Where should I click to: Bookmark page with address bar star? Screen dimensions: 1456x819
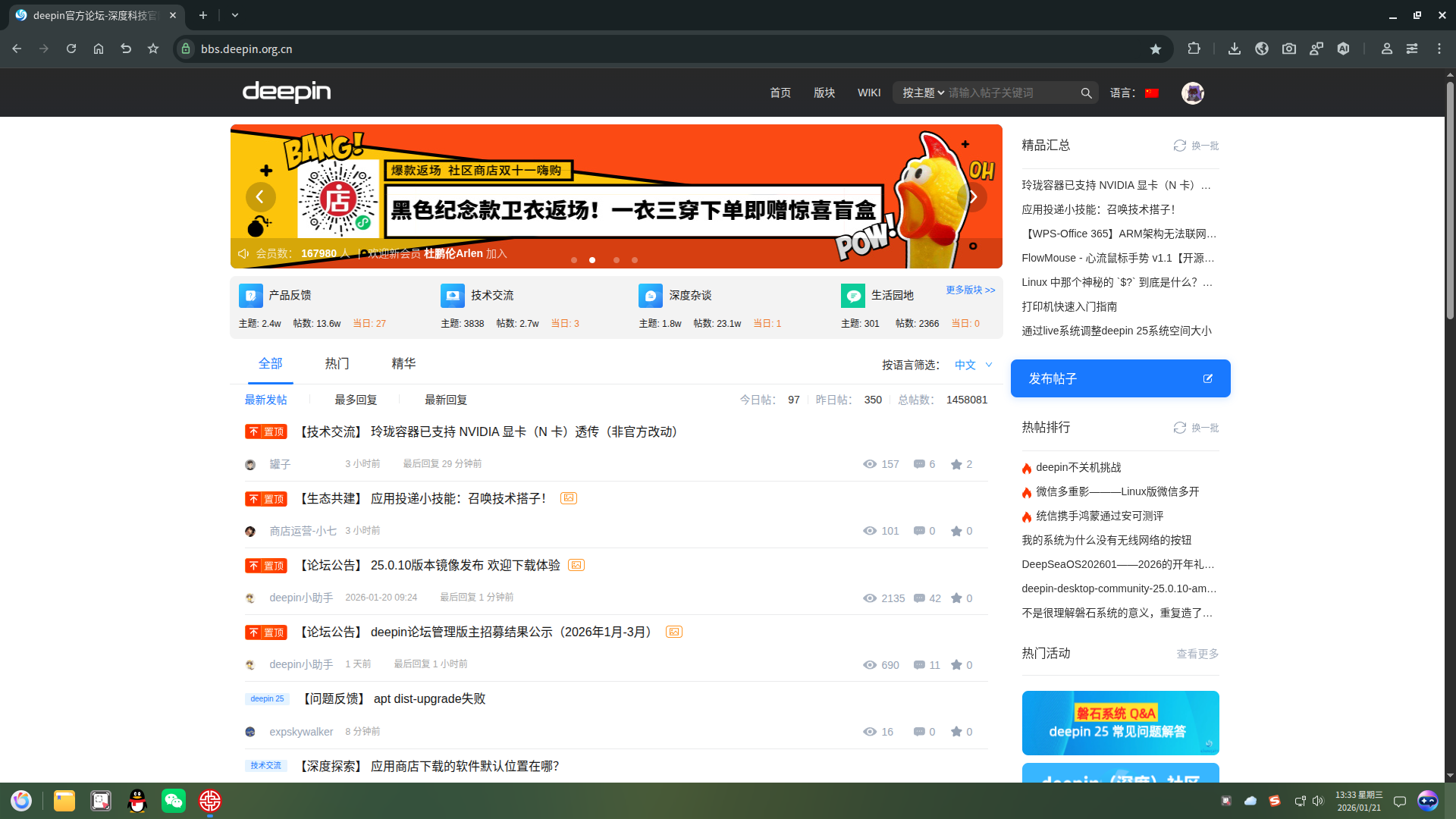click(1156, 49)
